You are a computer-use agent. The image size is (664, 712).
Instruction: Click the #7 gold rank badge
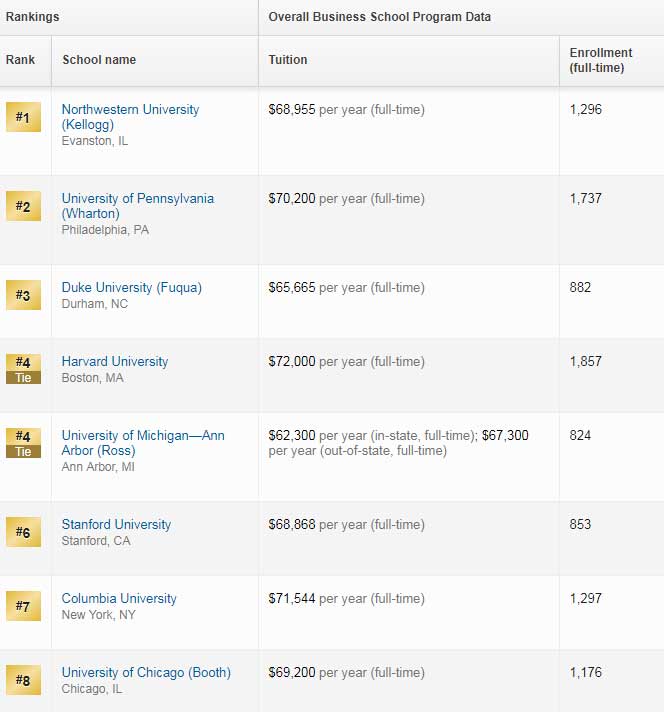tap(23, 607)
